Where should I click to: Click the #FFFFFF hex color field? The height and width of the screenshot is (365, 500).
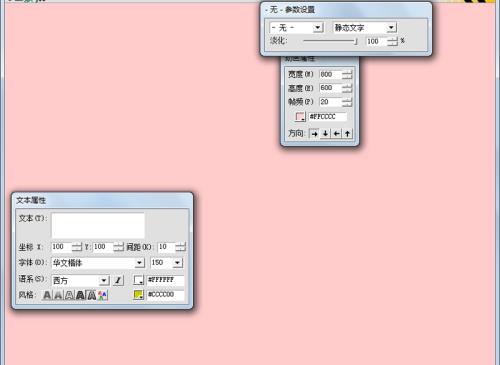pos(166,280)
